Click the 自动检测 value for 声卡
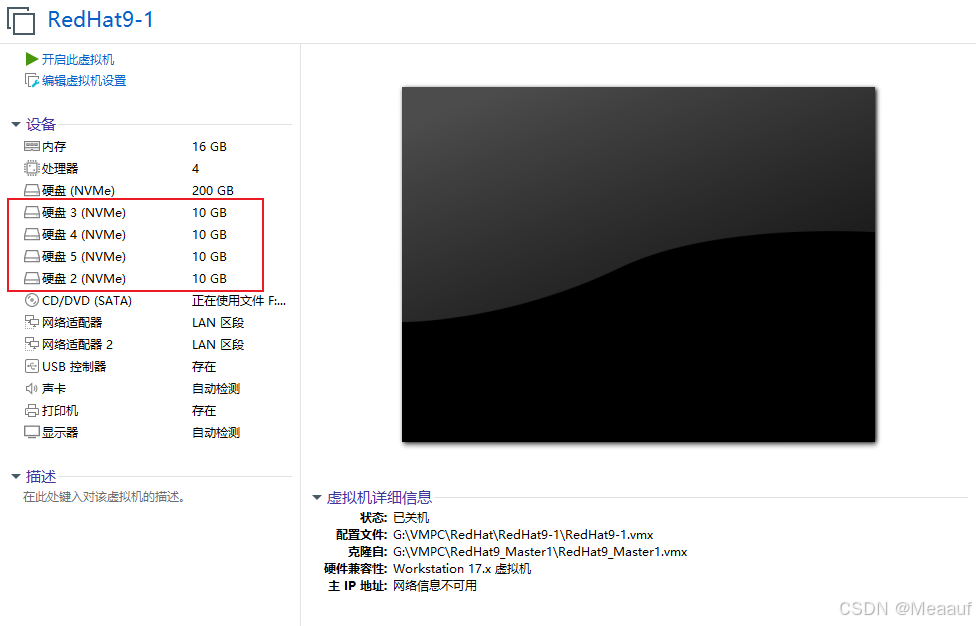Viewport: 976px width, 626px height. [216, 389]
